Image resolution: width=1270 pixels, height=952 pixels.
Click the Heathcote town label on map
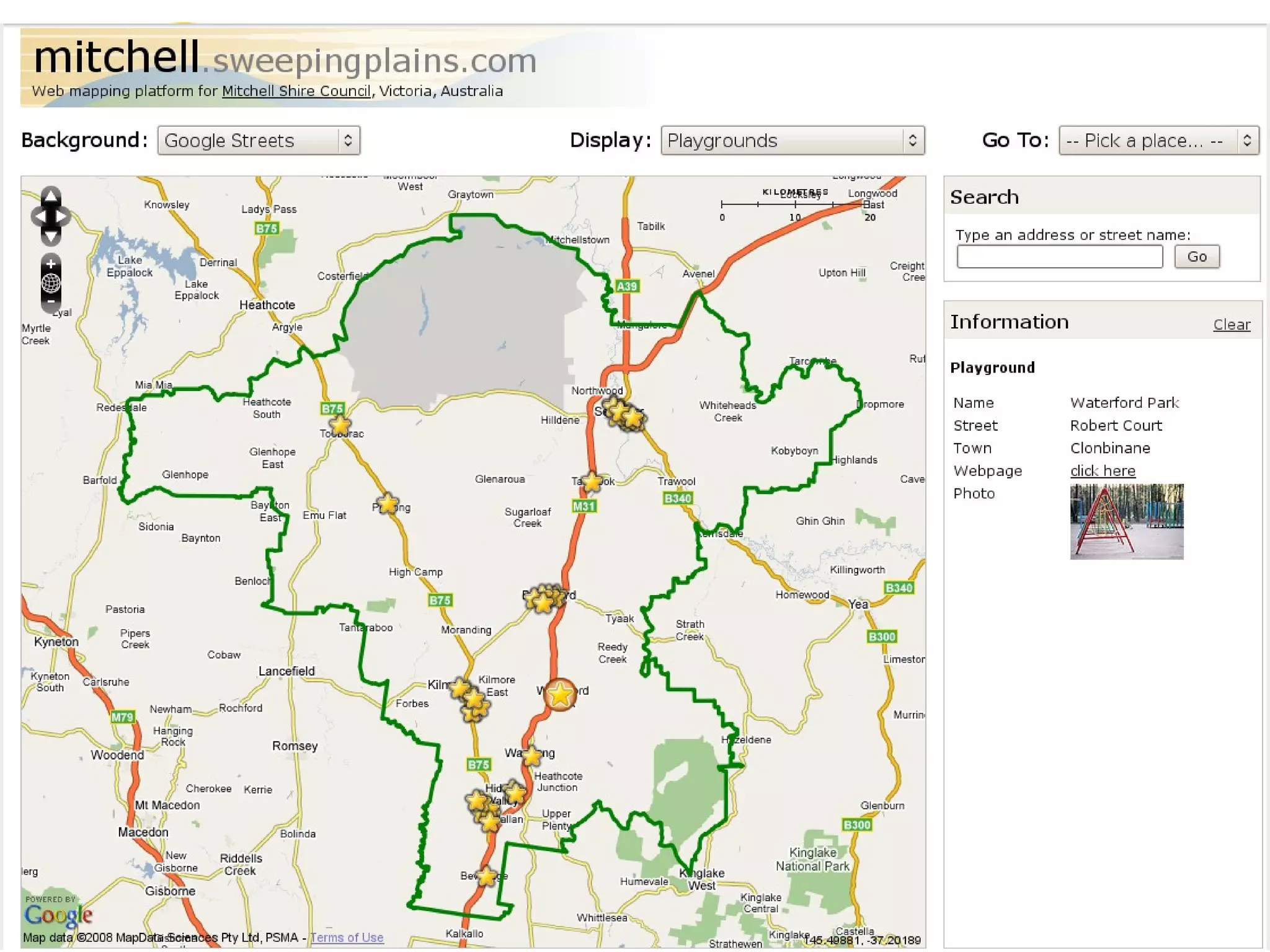tap(267, 305)
